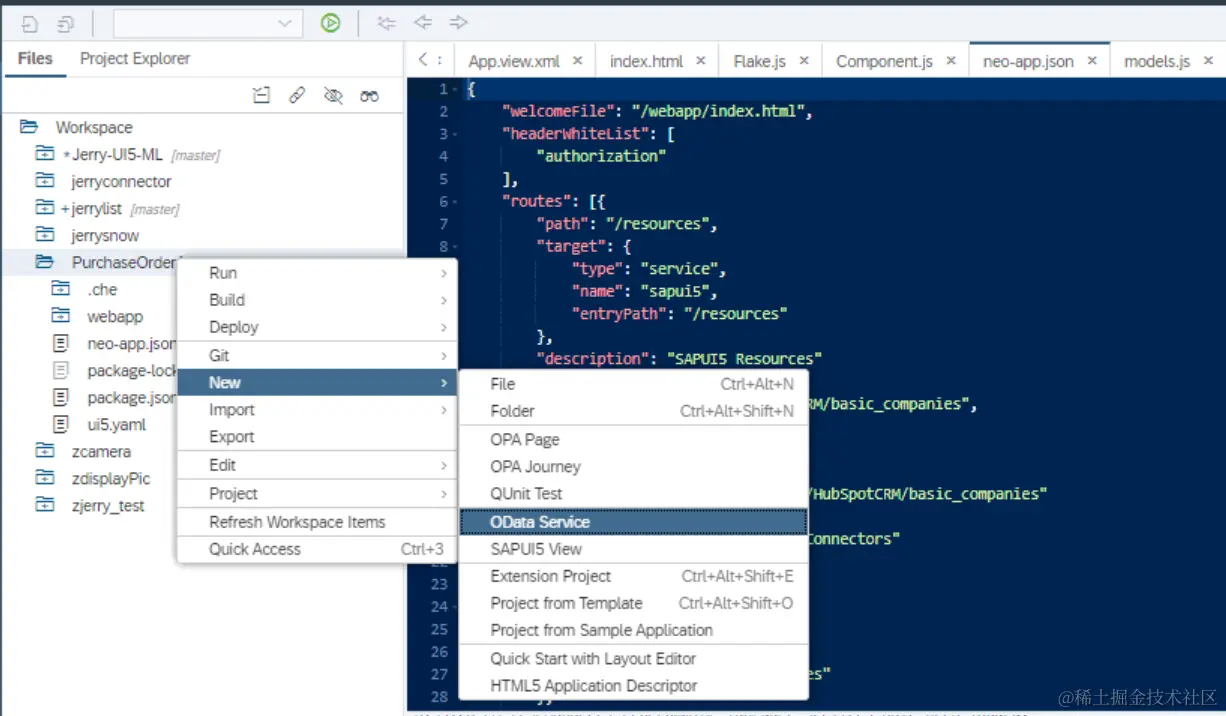Viewport: 1226px width, 716px height.
Task: Close the App.view.xml tab
Action: coord(577,61)
